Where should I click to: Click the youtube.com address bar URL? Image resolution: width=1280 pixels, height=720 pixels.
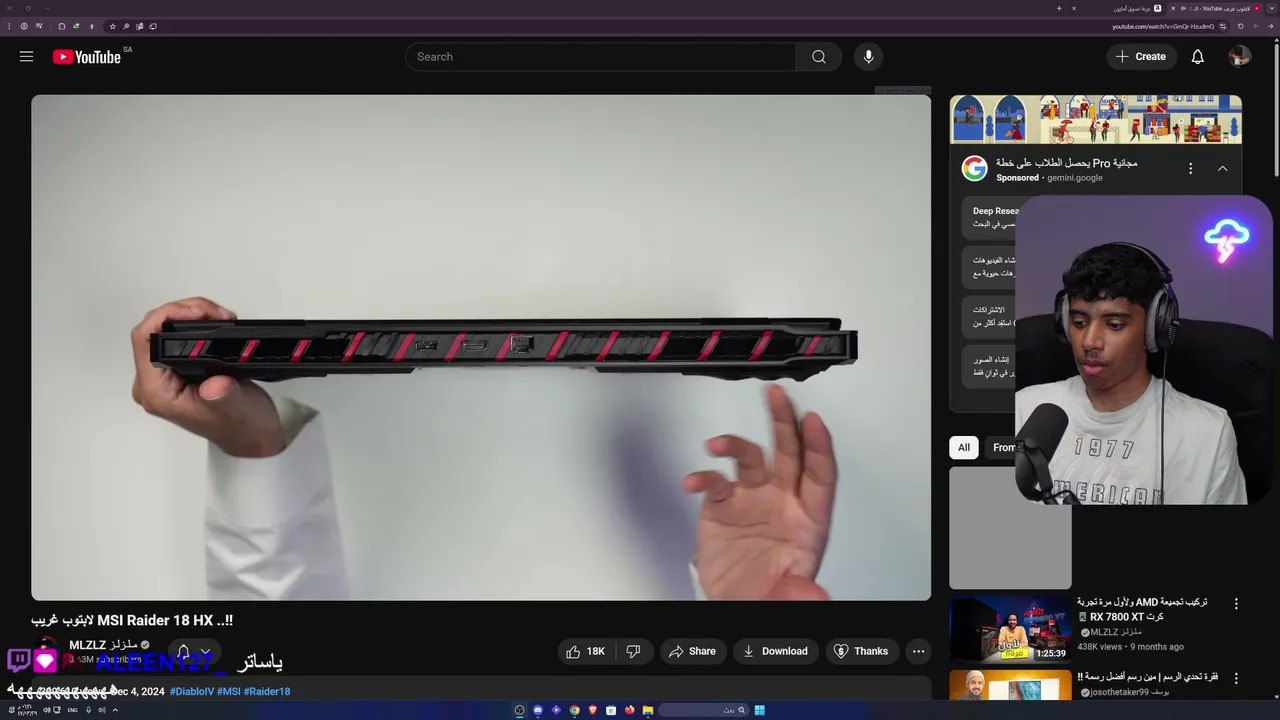(x=1163, y=26)
